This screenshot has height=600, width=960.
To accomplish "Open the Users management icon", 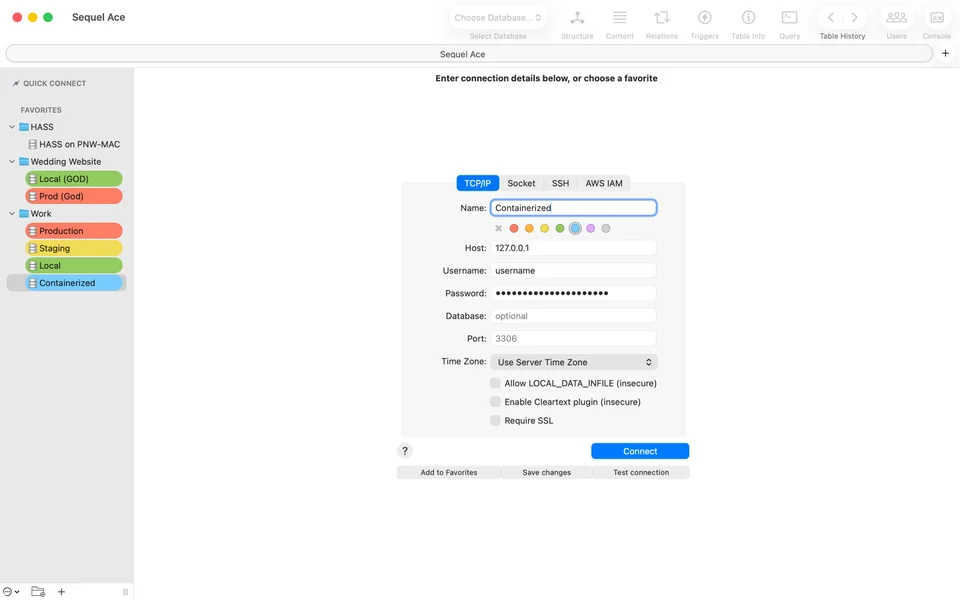I will [896, 18].
